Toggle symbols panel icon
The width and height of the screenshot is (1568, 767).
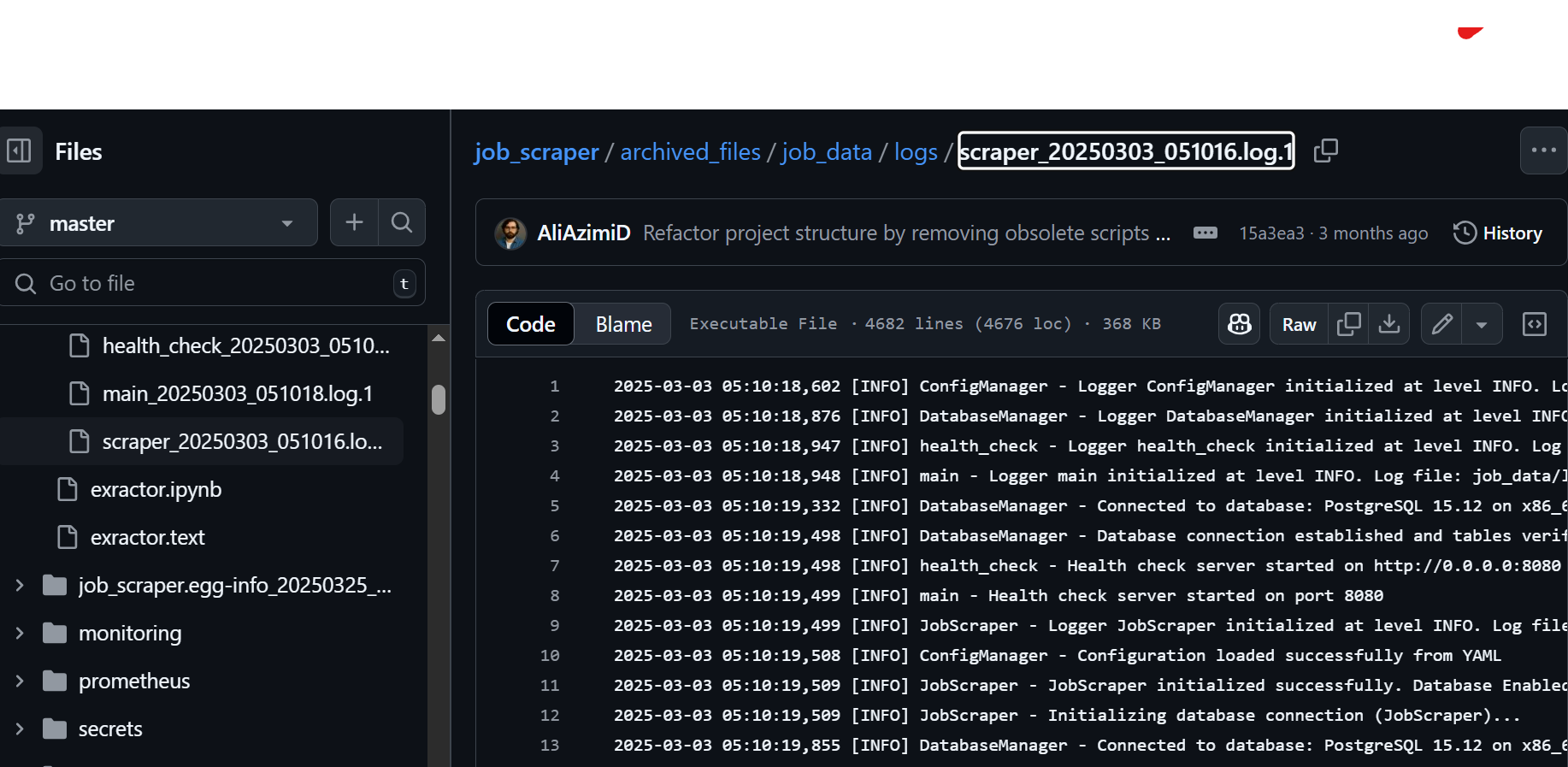point(1535,324)
